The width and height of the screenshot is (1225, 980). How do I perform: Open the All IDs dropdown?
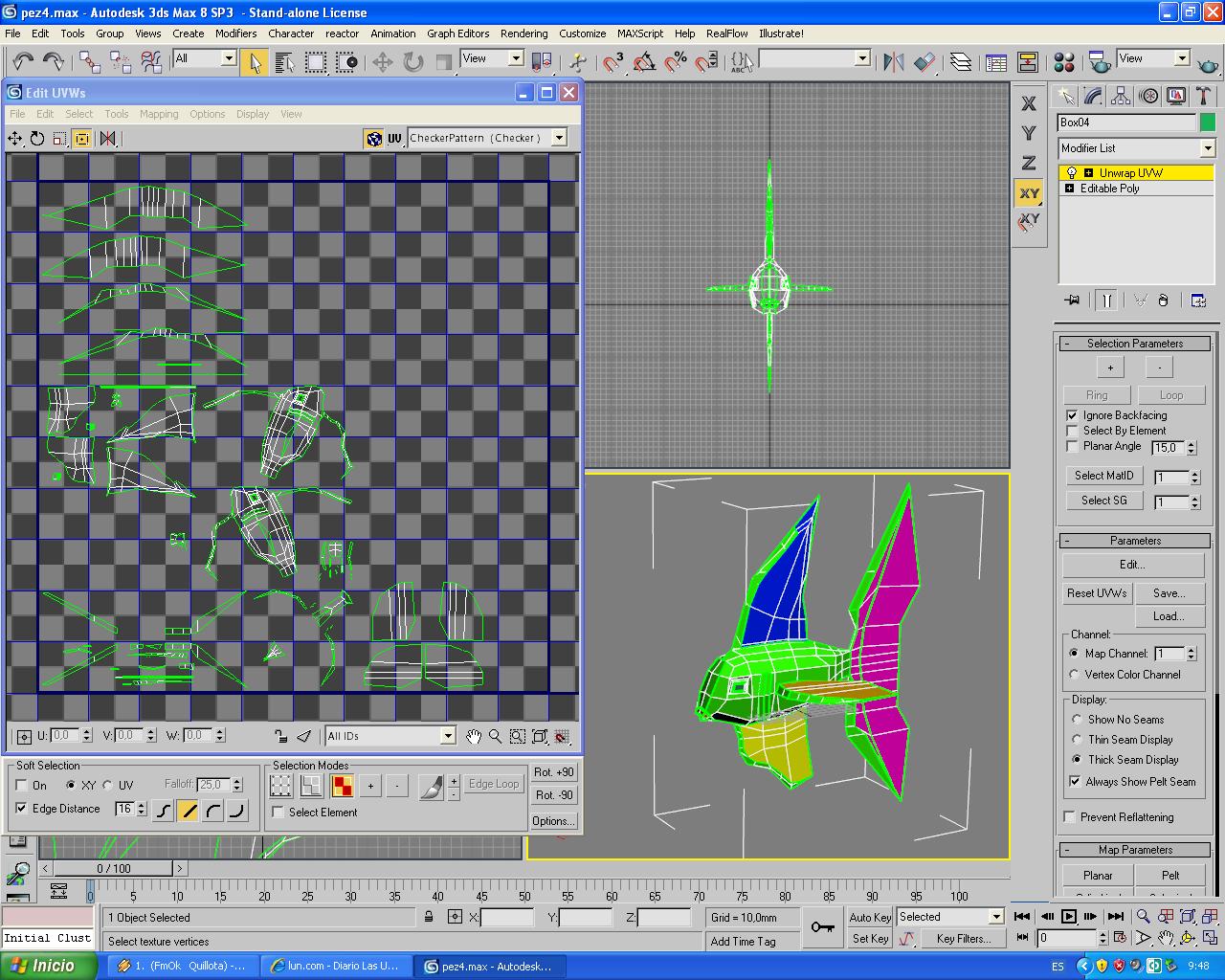pos(390,736)
